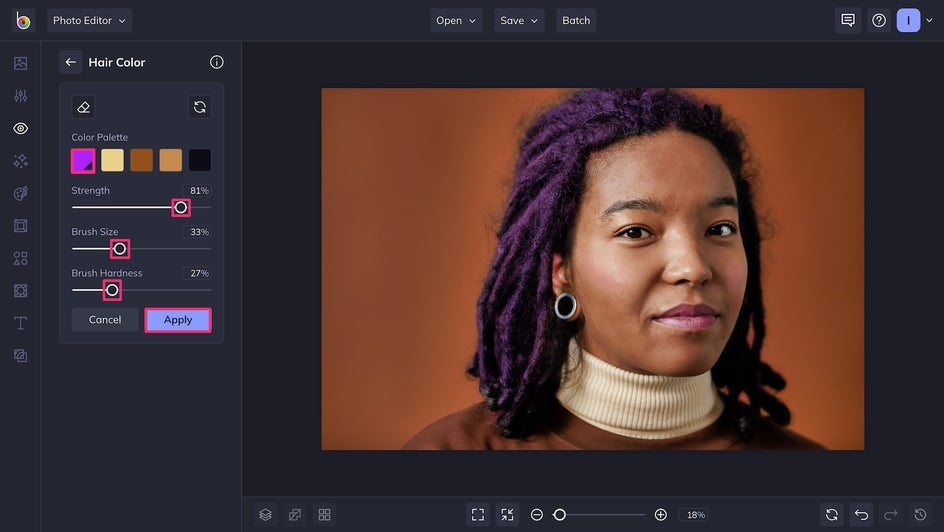Click the Brush Size slider handle
This screenshot has height=532, width=944.
(x=120, y=249)
